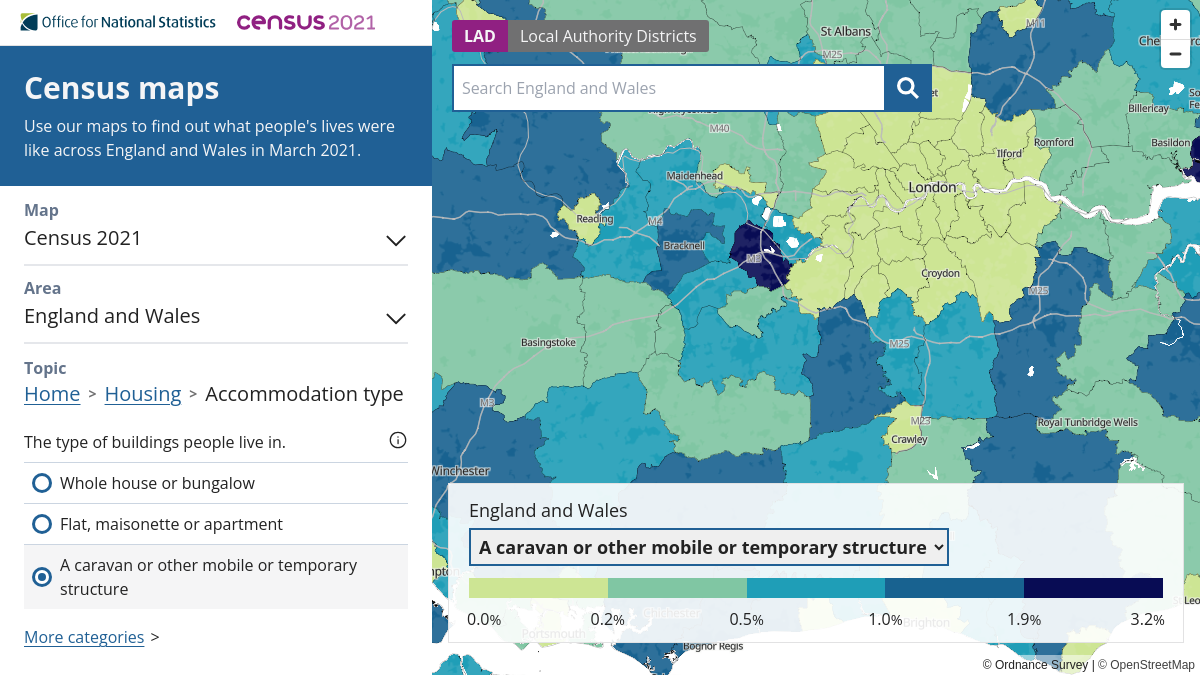This screenshot has height=675, width=1200.
Task: Open the Ordnance Survey attribution link
Action: click(1041, 664)
